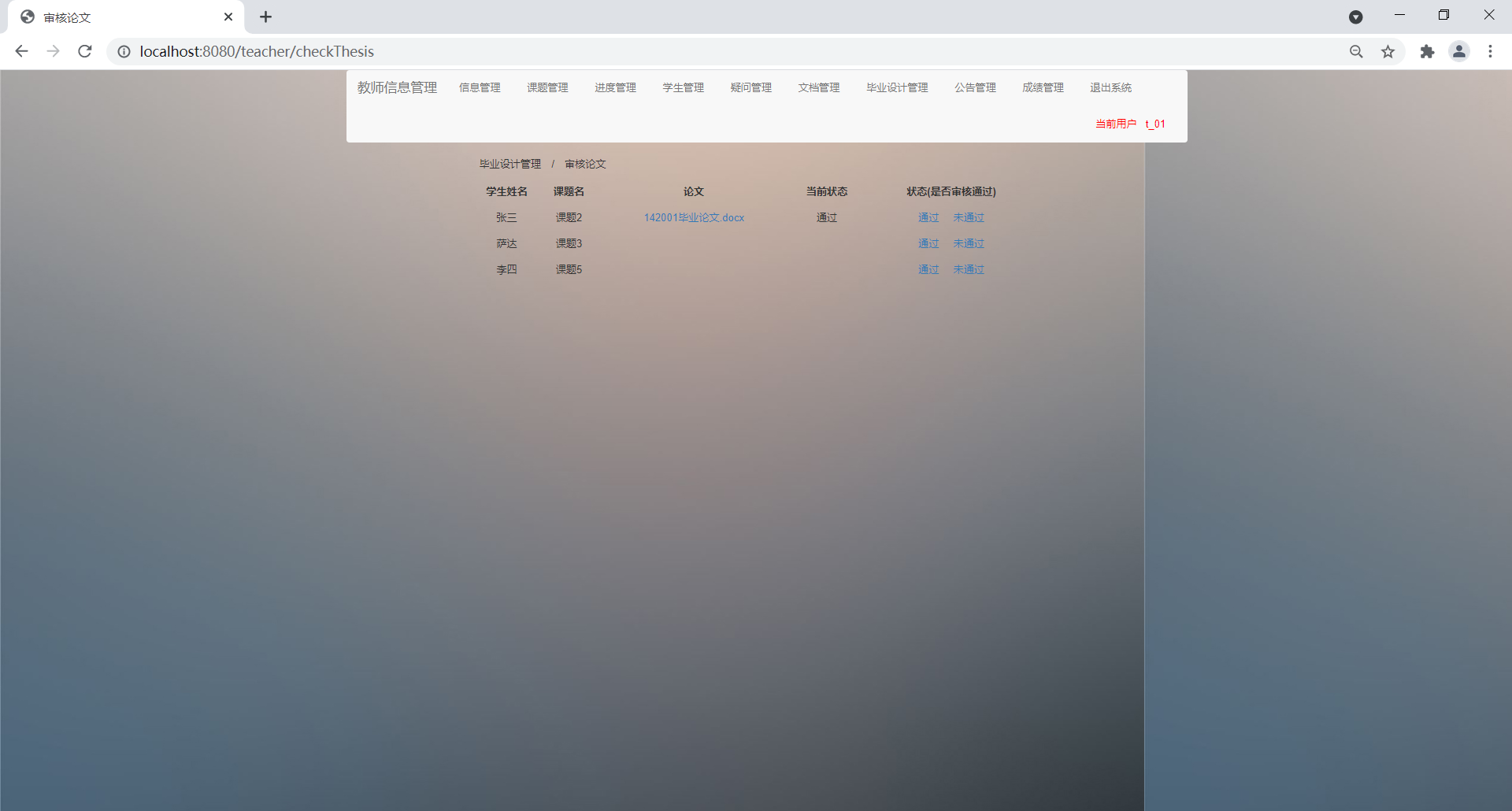Screen dimensions: 1512x811
Task: Open the 信息管理 menu
Action: (x=480, y=87)
